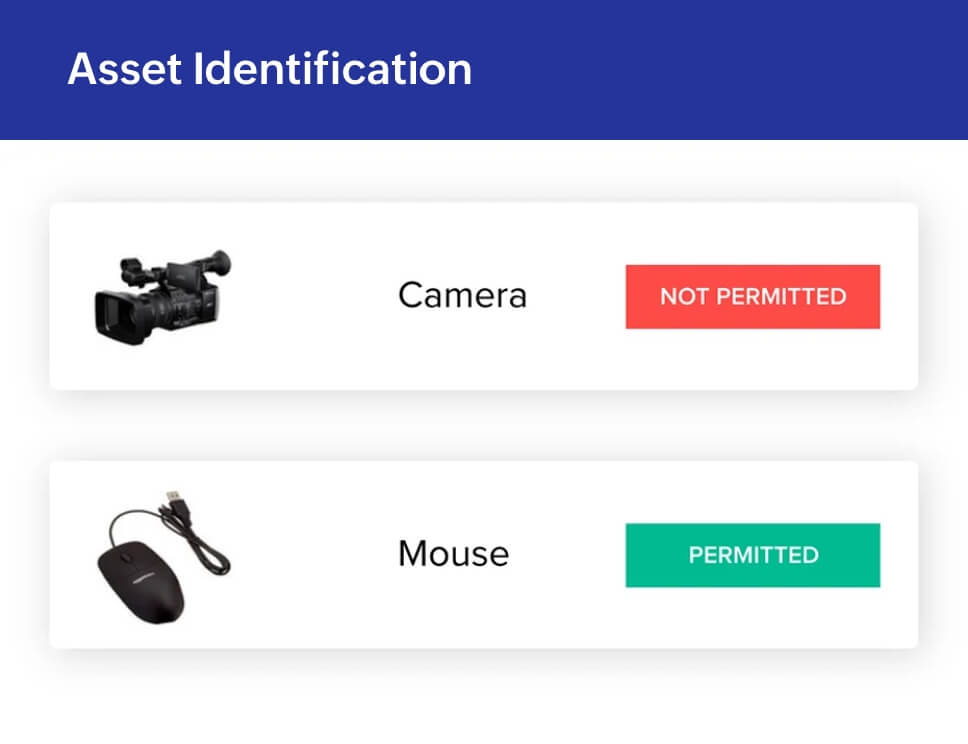Click the camcorder's front lens hood
The image size is (968, 744).
pyautogui.click(x=114, y=316)
